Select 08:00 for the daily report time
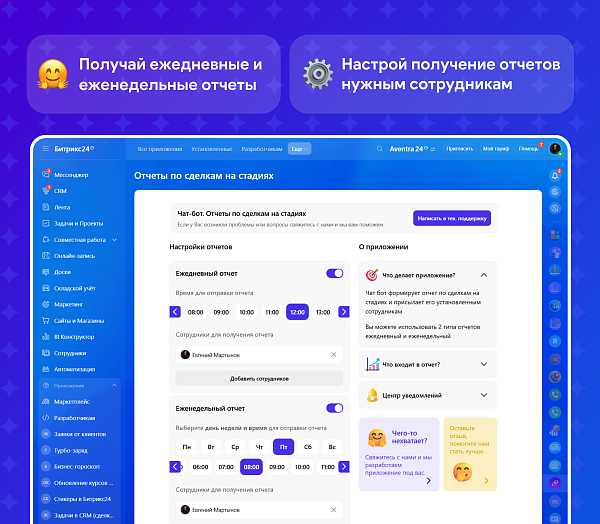Image resolution: width=600 pixels, height=524 pixels. (196, 312)
